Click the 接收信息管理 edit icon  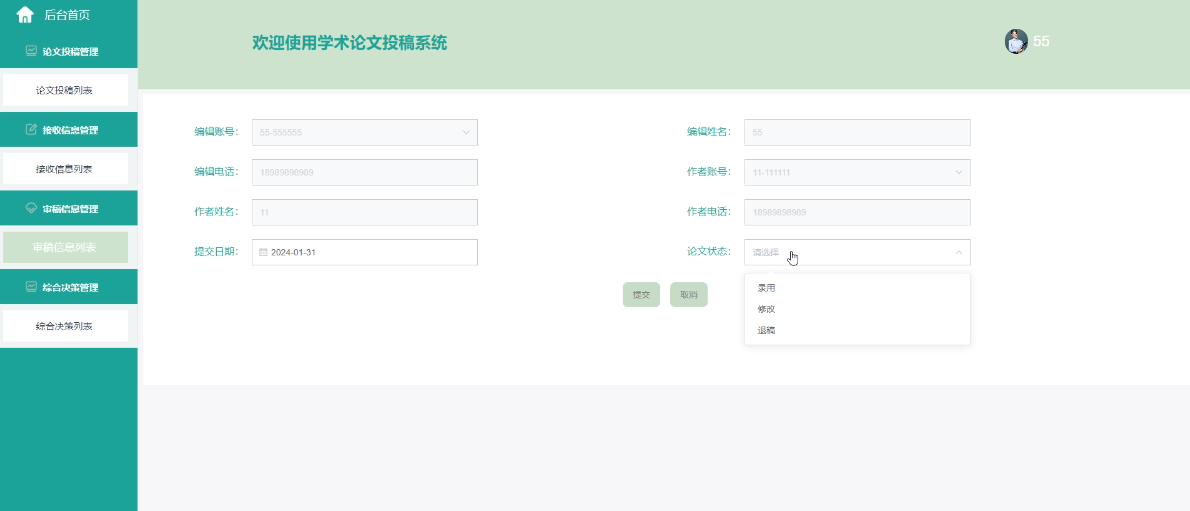click(x=31, y=129)
